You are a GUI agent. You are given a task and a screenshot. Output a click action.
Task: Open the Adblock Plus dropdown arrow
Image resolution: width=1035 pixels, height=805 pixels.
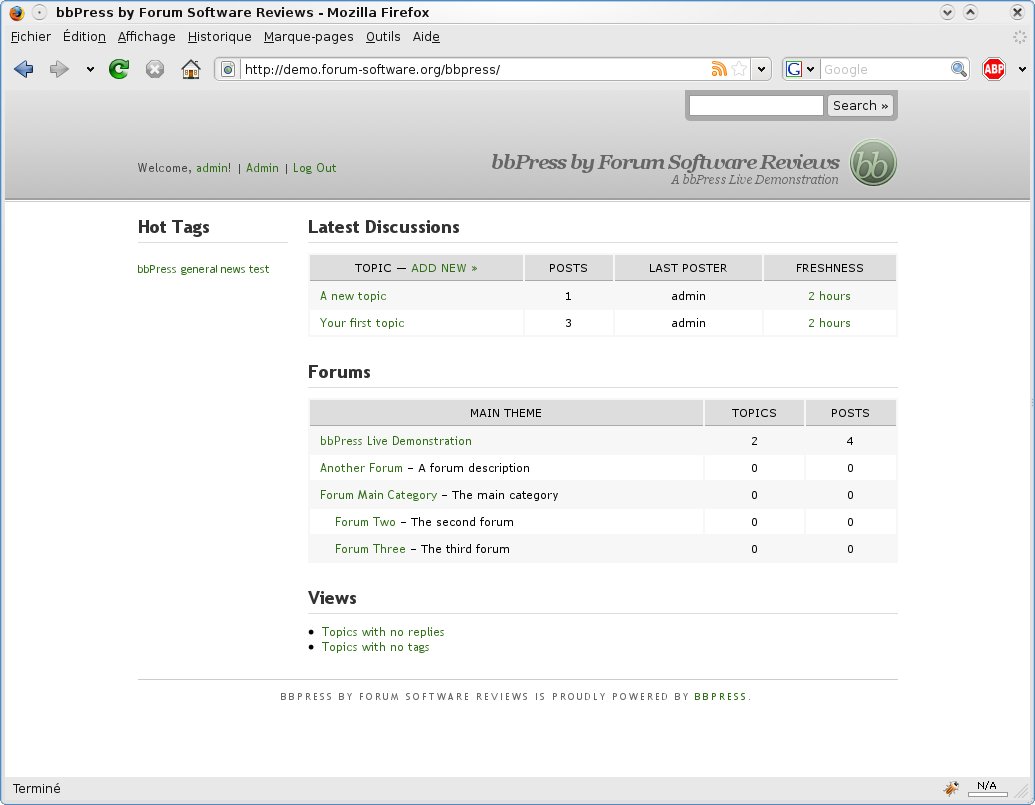tap(1022, 69)
